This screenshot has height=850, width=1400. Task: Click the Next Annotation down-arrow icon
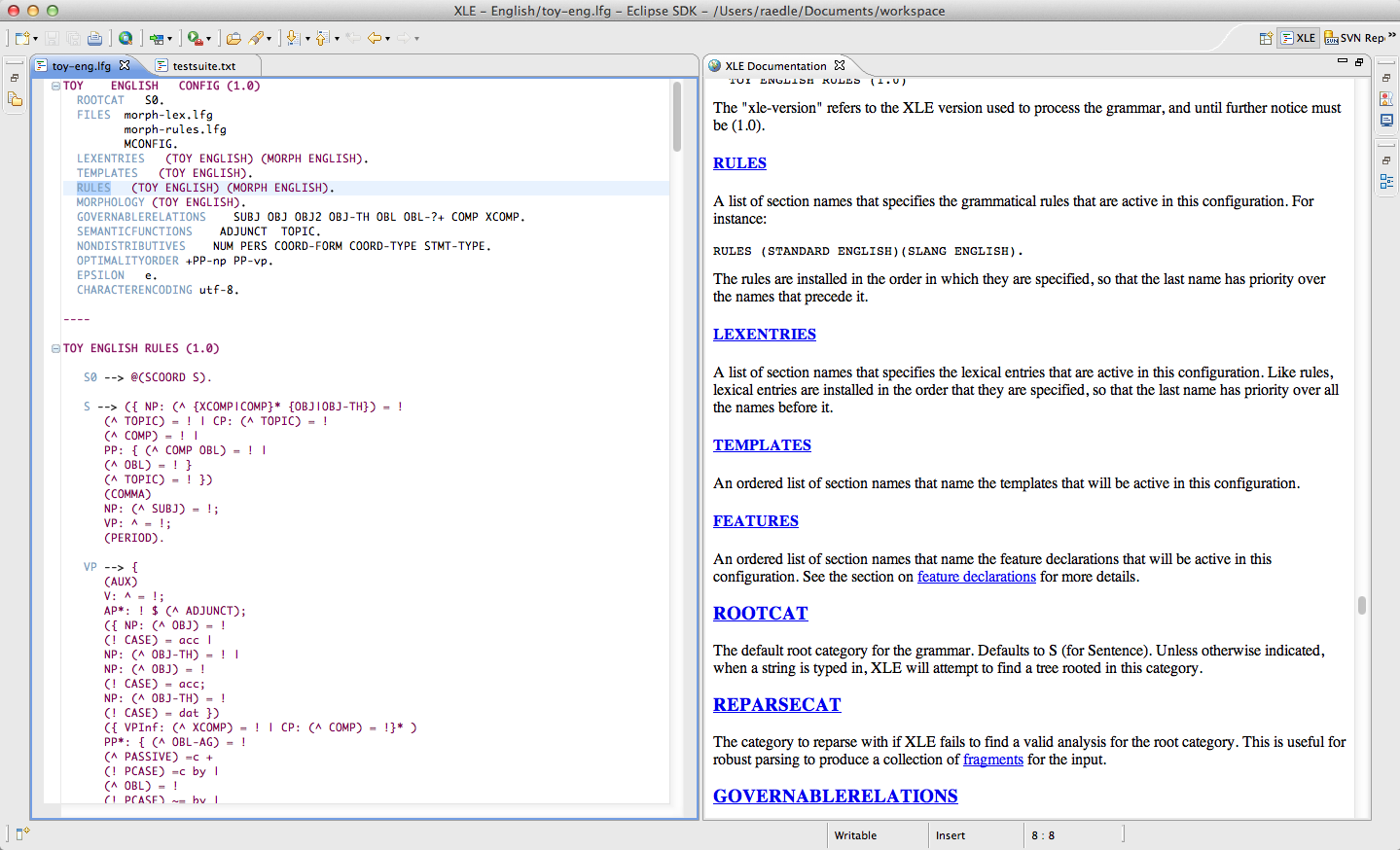292,38
